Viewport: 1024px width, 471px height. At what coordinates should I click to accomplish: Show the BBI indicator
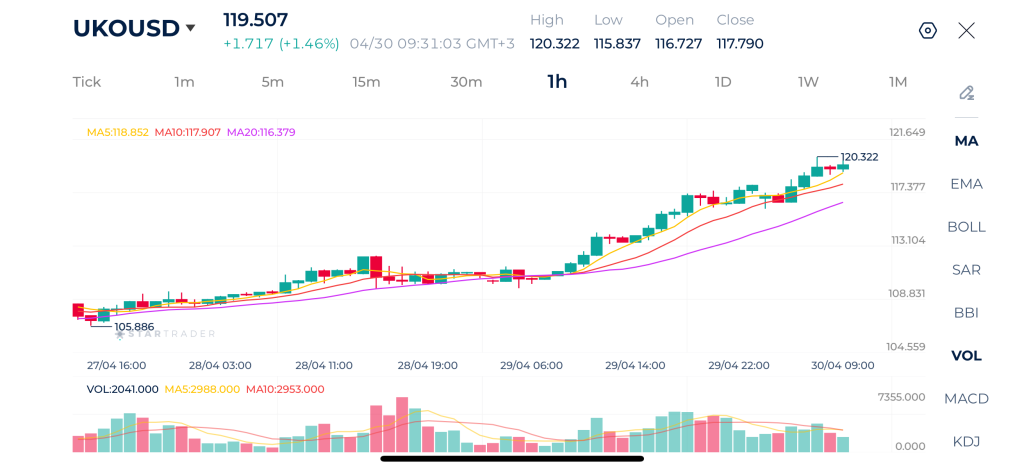[966, 313]
